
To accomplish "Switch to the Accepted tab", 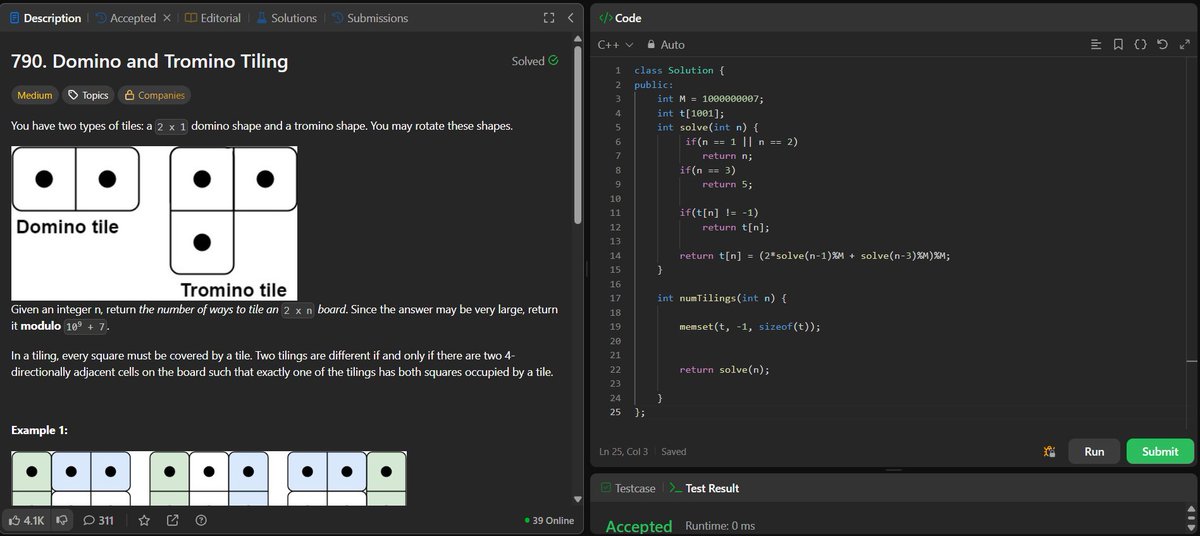I will click(x=125, y=18).
